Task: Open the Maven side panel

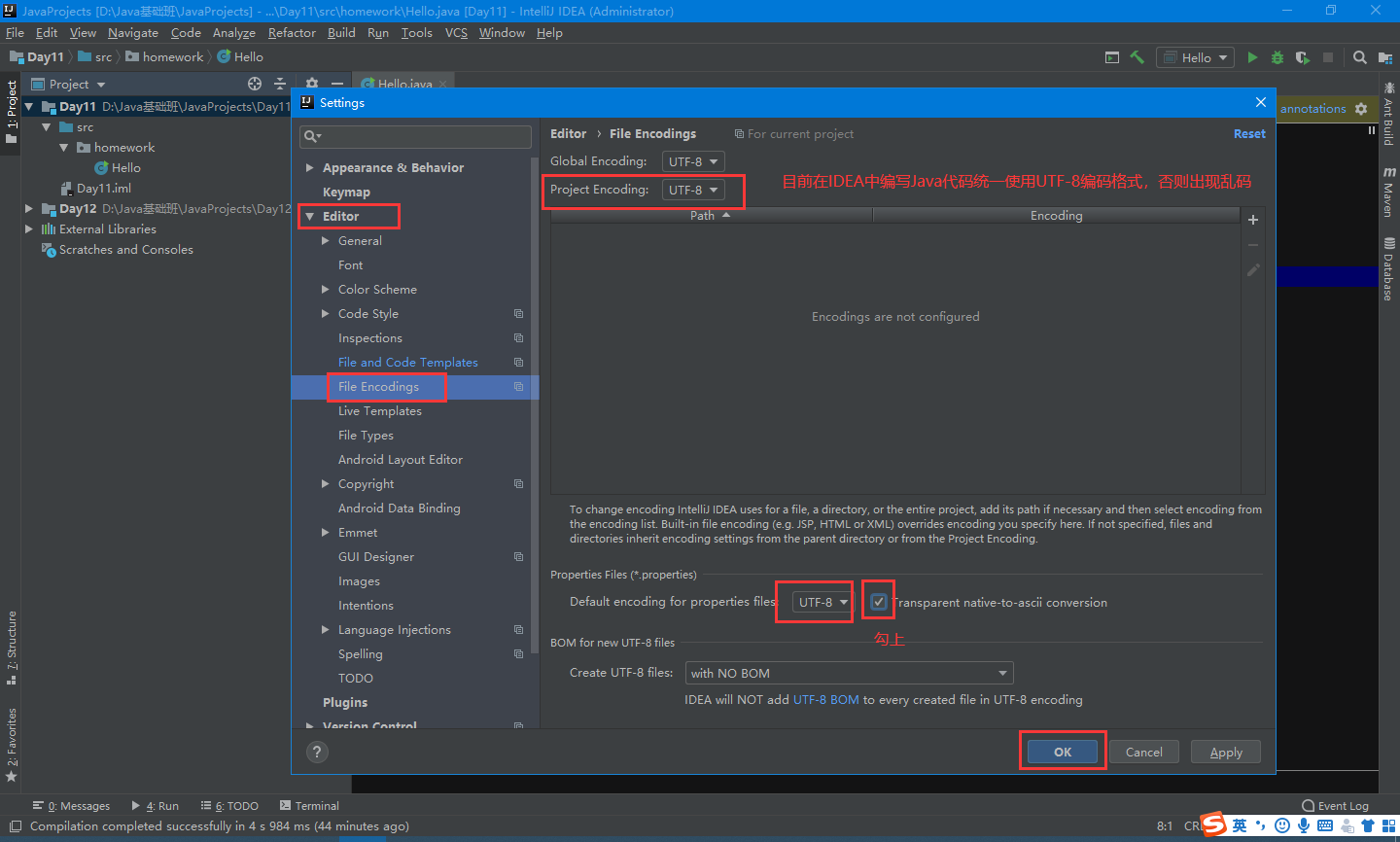Action: click(x=1388, y=192)
